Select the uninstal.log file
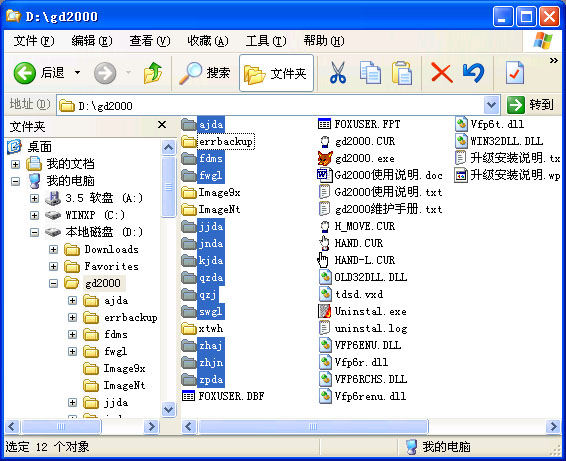 click(371, 329)
